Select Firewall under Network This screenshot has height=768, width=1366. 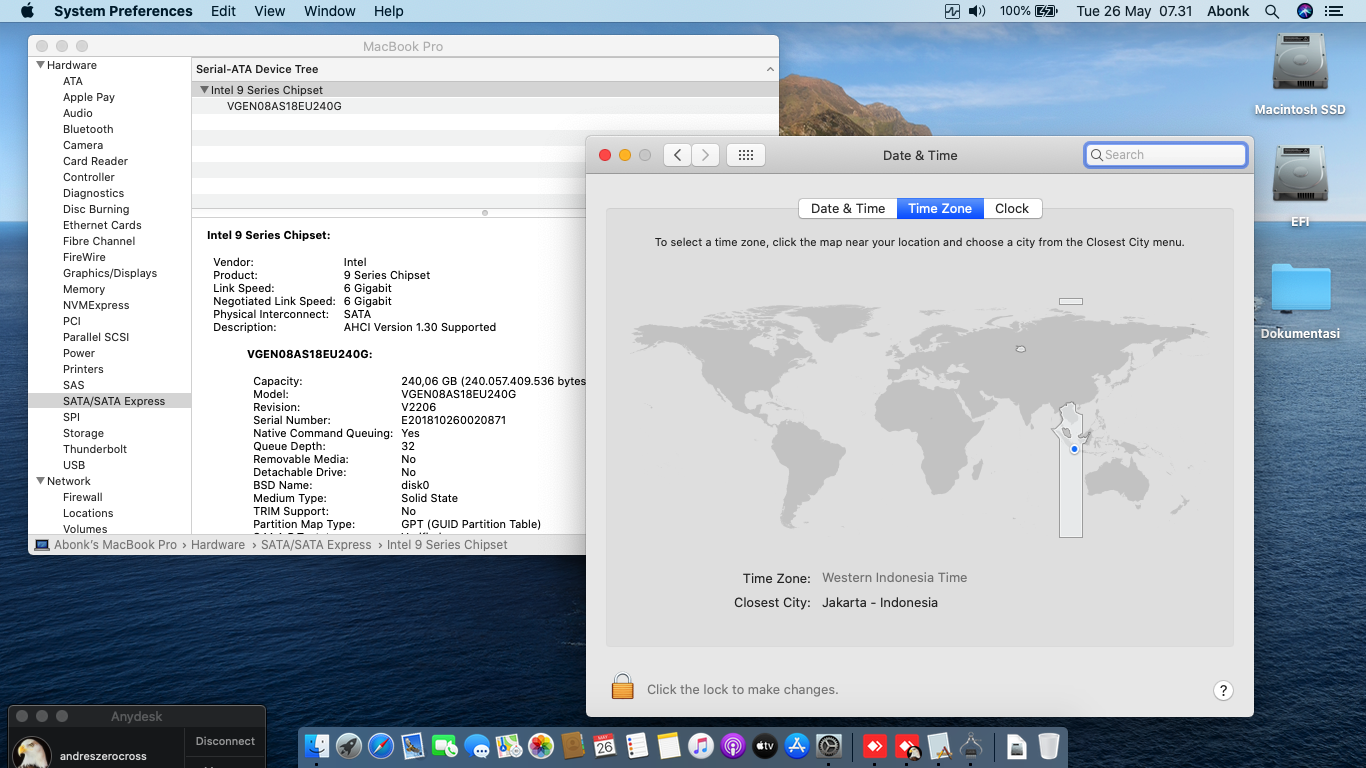pos(83,497)
